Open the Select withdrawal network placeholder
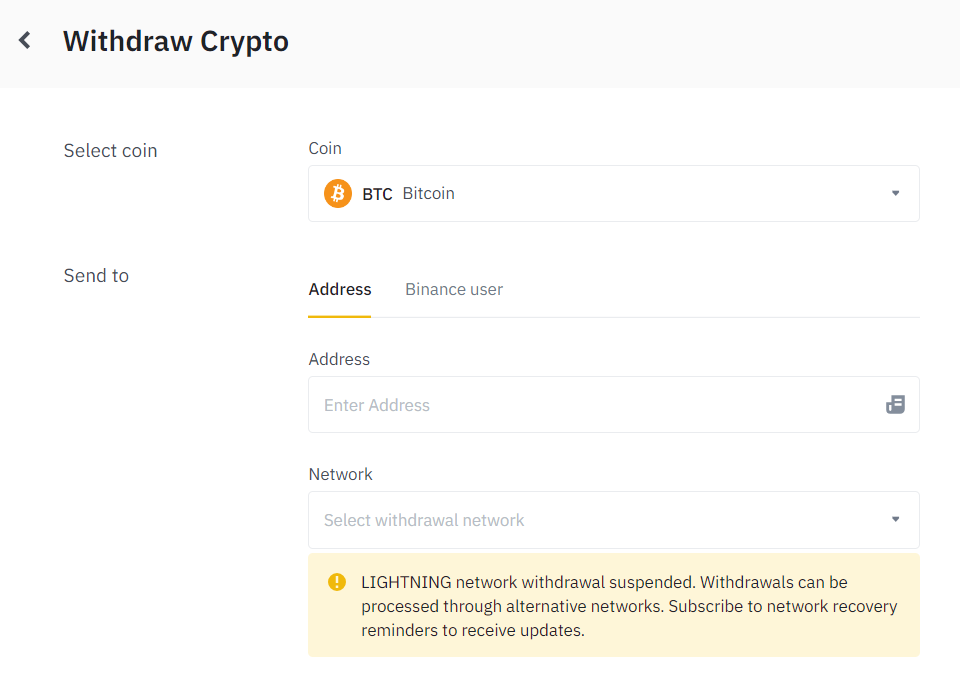Screen dimensions: 960x680 point(424,520)
